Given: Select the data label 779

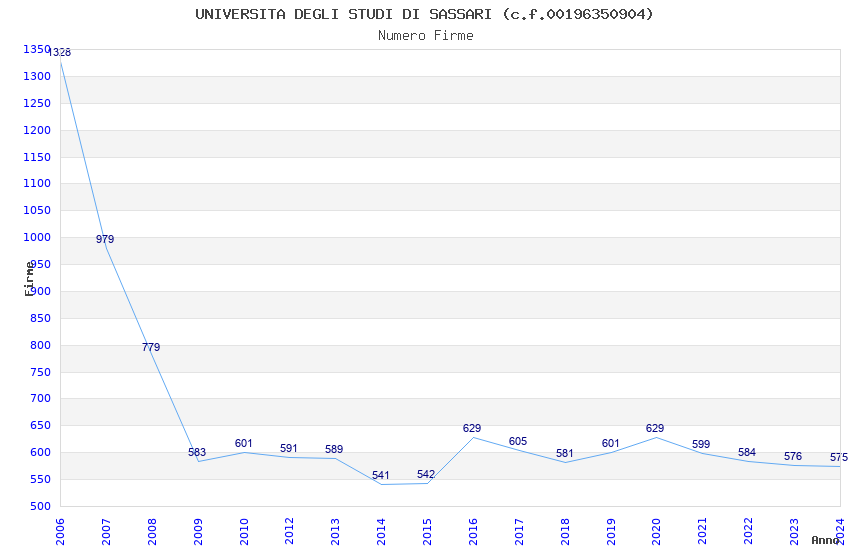Looking at the screenshot, I should 151,347.
